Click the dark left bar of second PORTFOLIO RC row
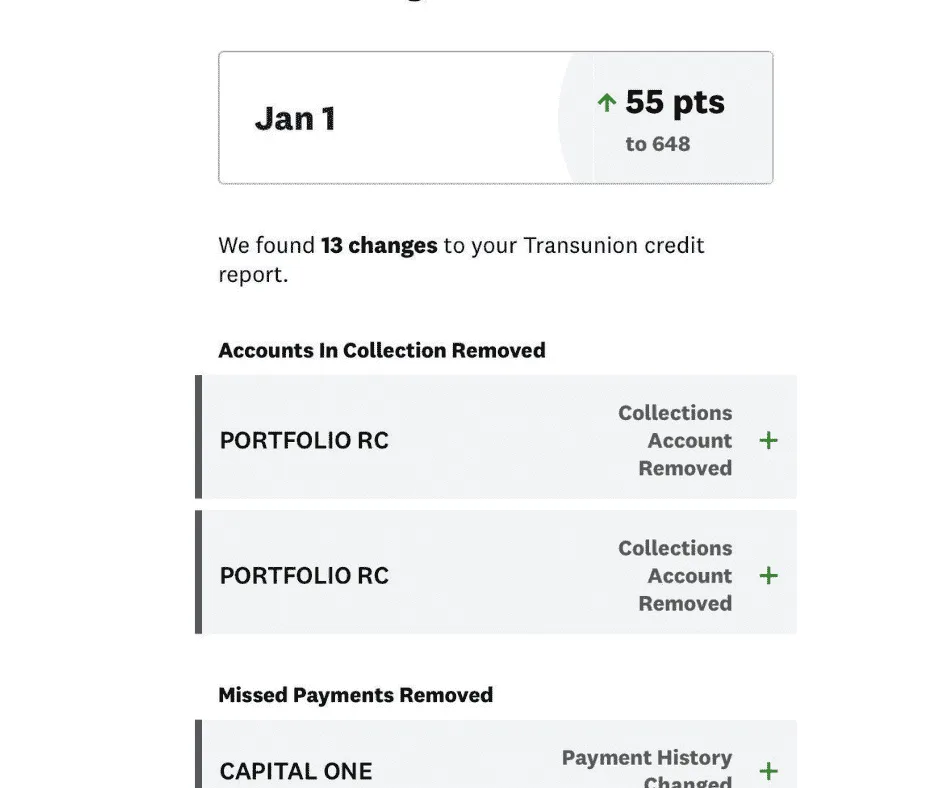Image resolution: width=940 pixels, height=788 pixels. click(x=199, y=572)
